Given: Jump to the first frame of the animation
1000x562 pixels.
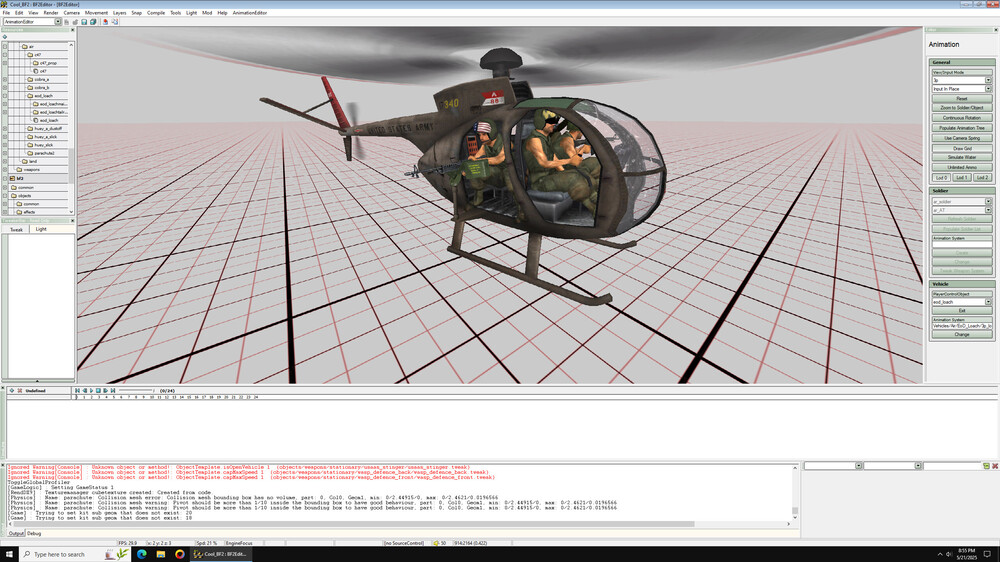Looking at the screenshot, I should click(x=77, y=390).
